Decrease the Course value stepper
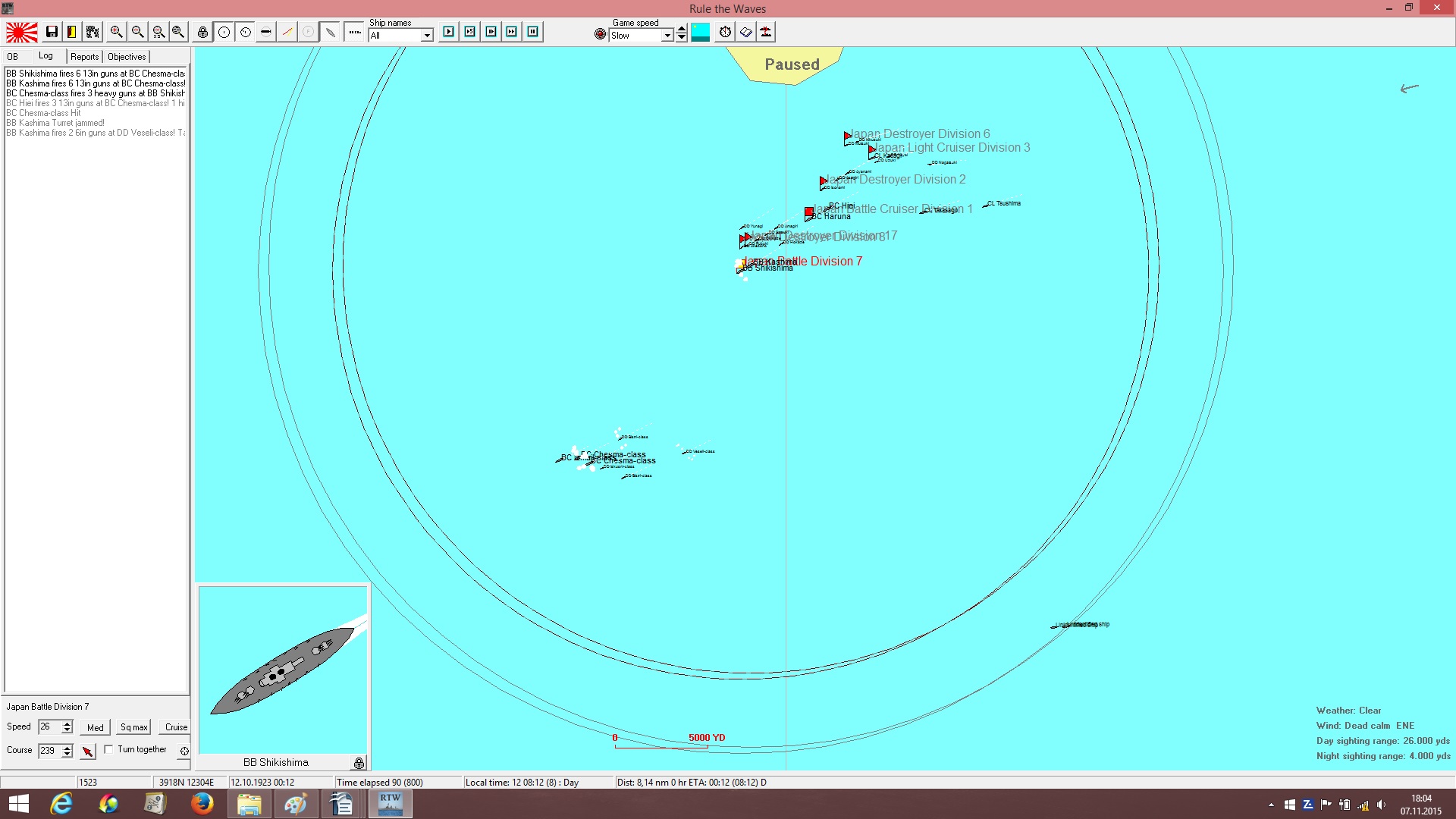1456x819 pixels. [67, 754]
